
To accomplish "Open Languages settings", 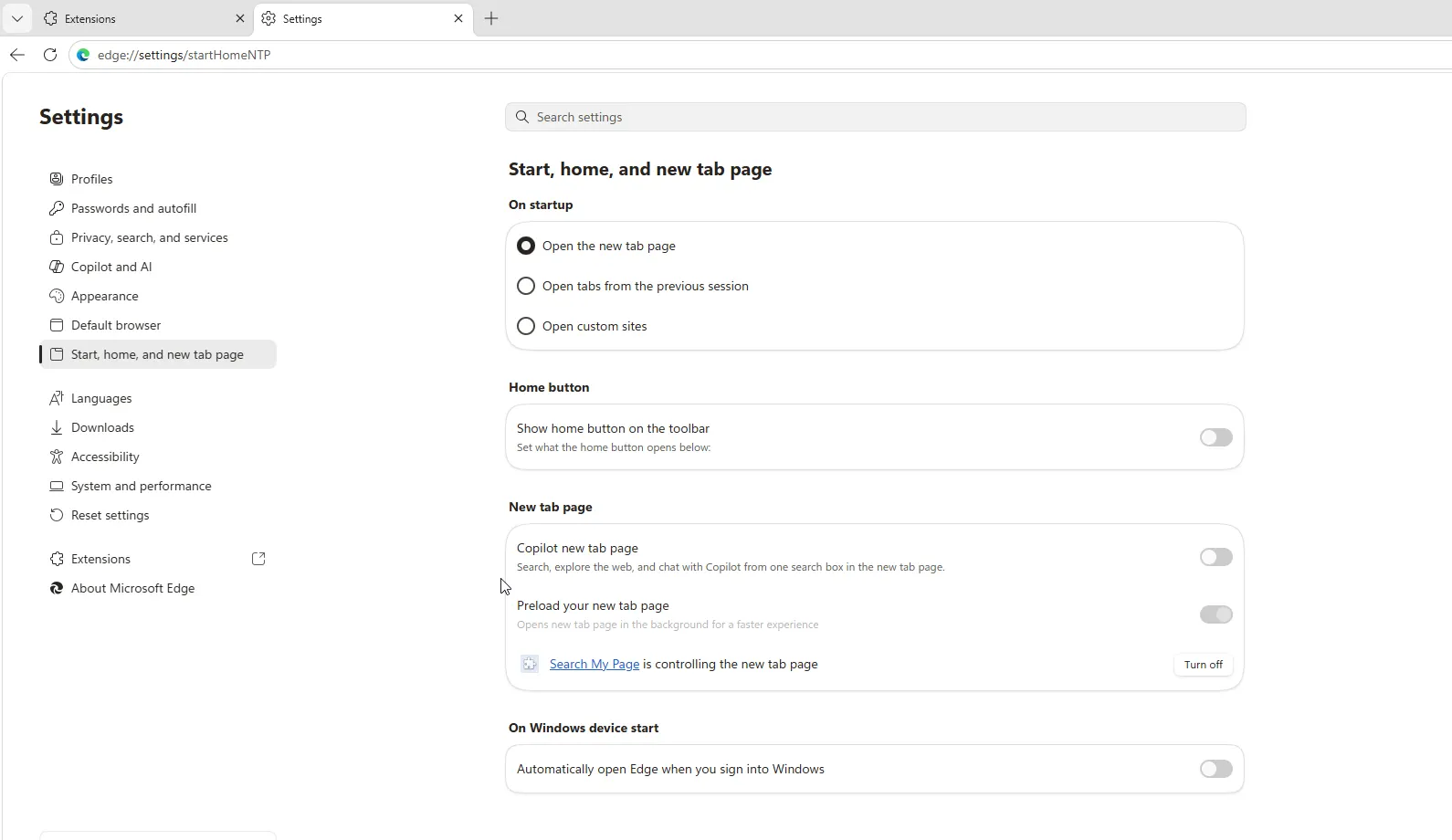I will [157, 398].
